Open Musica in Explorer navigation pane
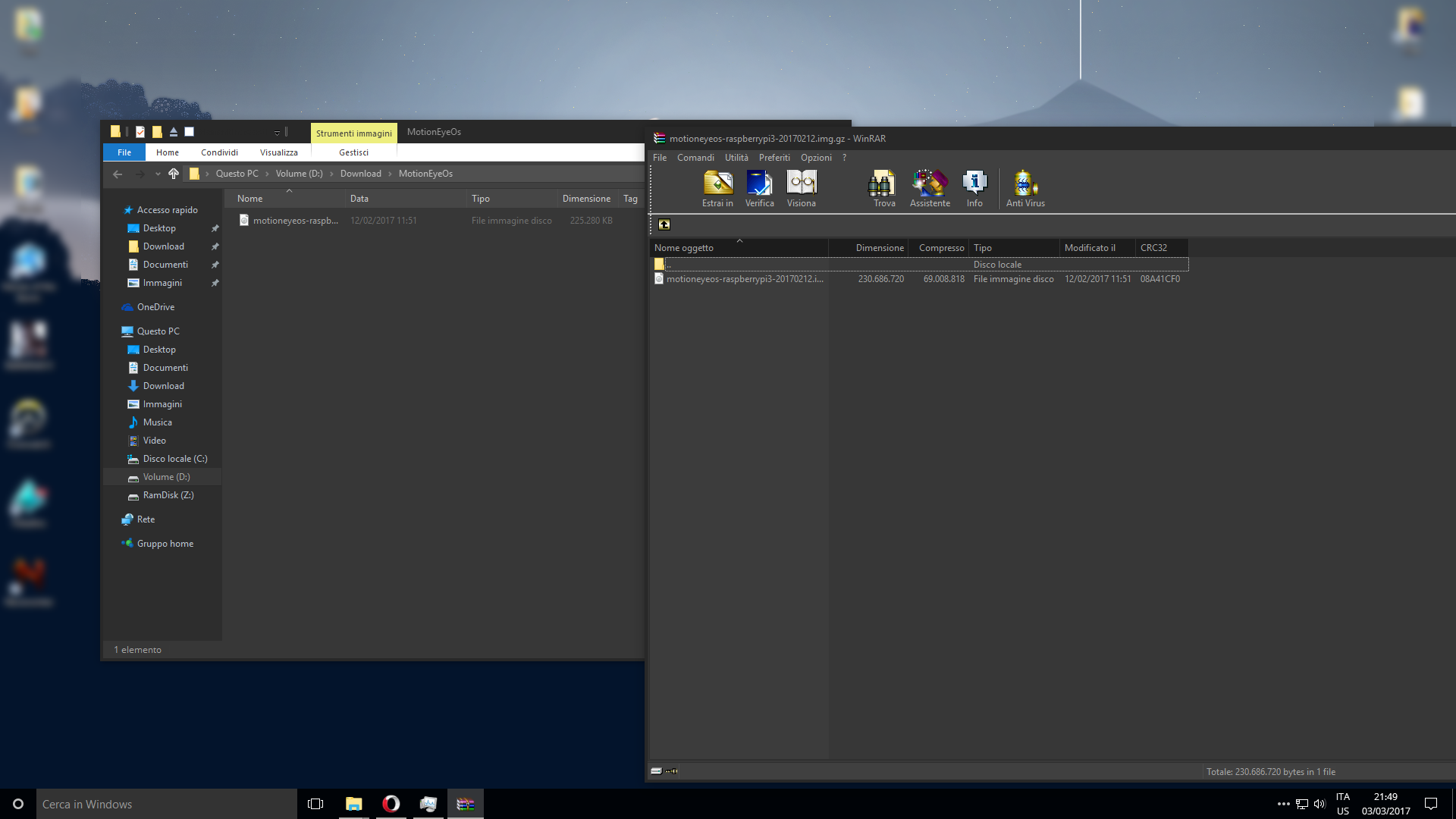 click(157, 422)
